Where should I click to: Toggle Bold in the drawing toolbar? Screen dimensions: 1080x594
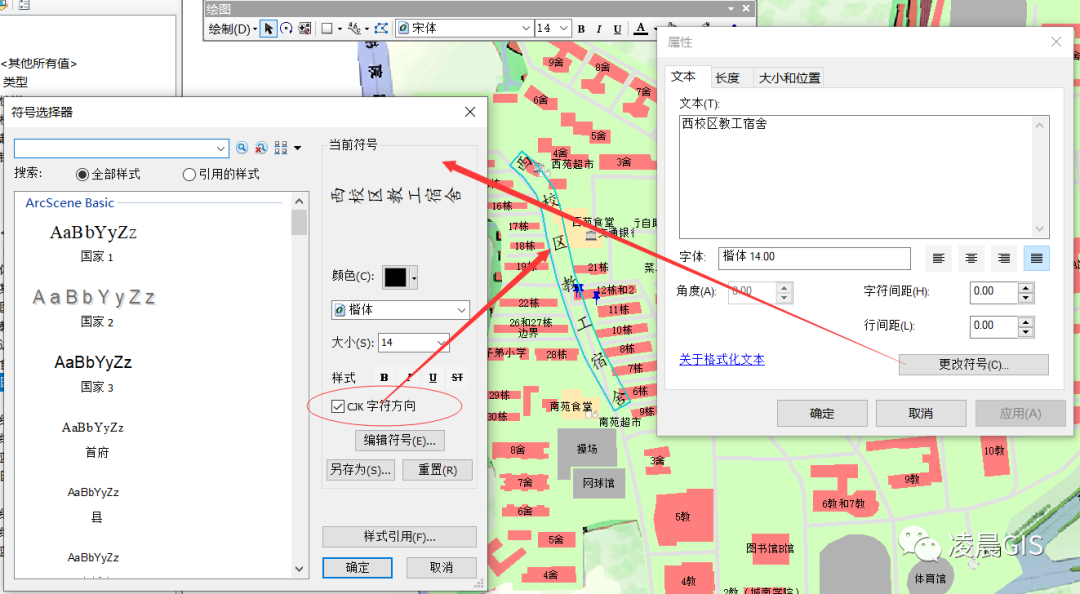tap(581, 29)
